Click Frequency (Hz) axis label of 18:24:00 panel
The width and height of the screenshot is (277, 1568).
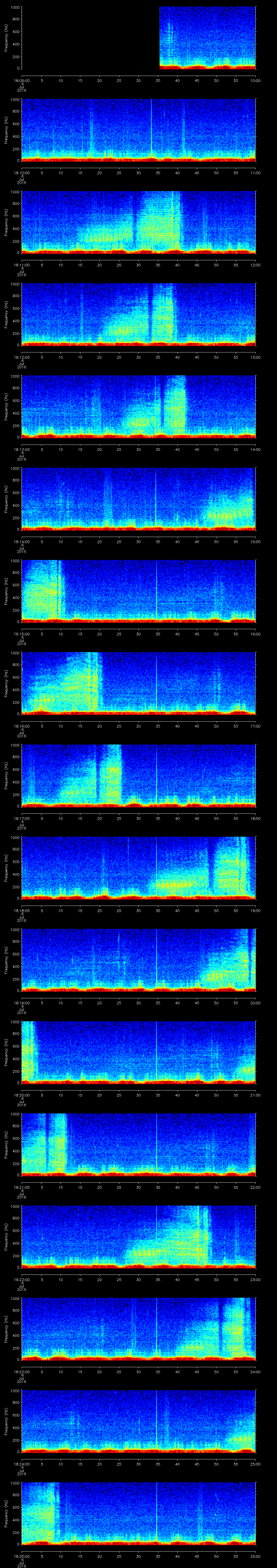point(6,1421)
